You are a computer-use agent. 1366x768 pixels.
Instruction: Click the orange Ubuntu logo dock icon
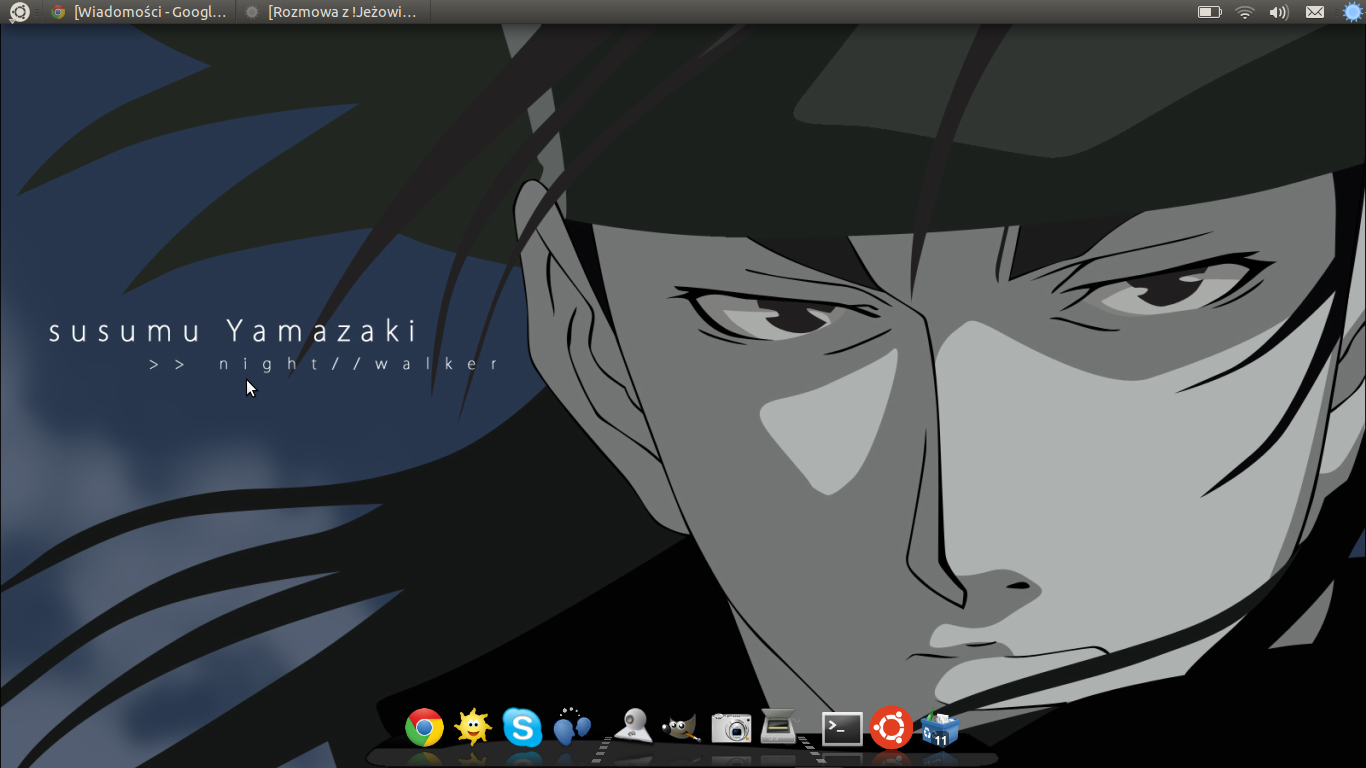[x=891, y=727]
